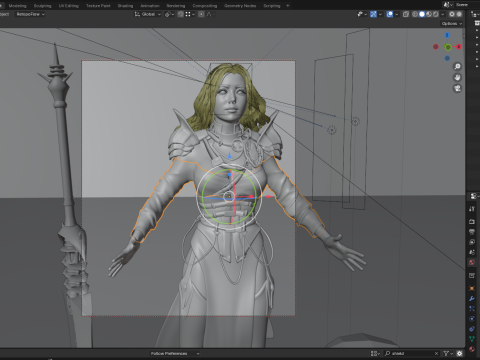Click the negative X axis gizmo dot
Screen dimensions: 480x360
[436, 47]
